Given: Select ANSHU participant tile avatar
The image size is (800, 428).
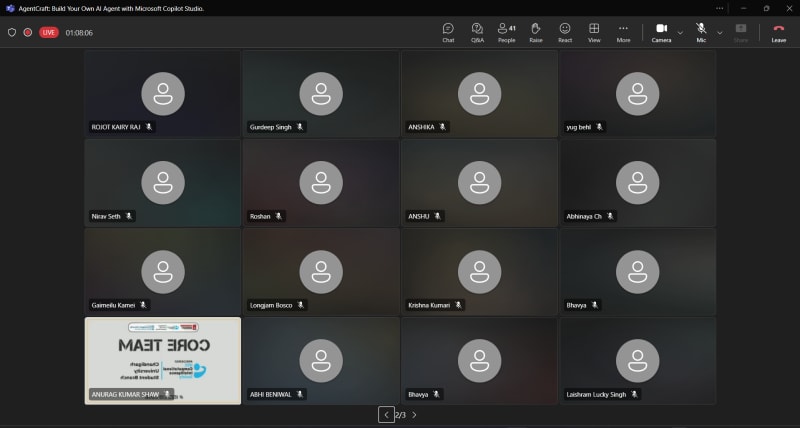Looking at the screenshot, I should (479, 183).
